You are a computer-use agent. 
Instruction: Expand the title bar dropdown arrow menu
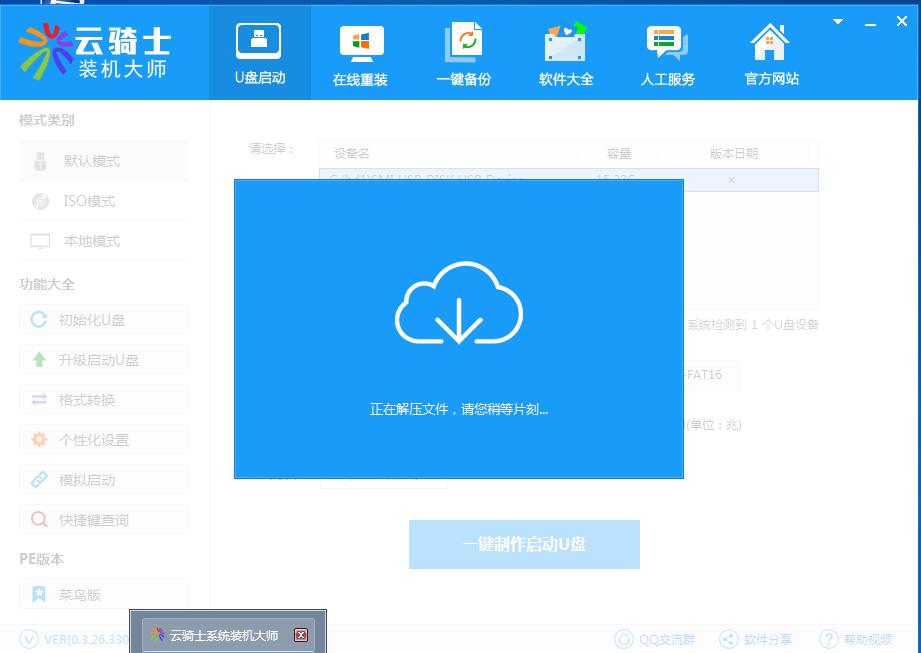[x=839, y=19]
